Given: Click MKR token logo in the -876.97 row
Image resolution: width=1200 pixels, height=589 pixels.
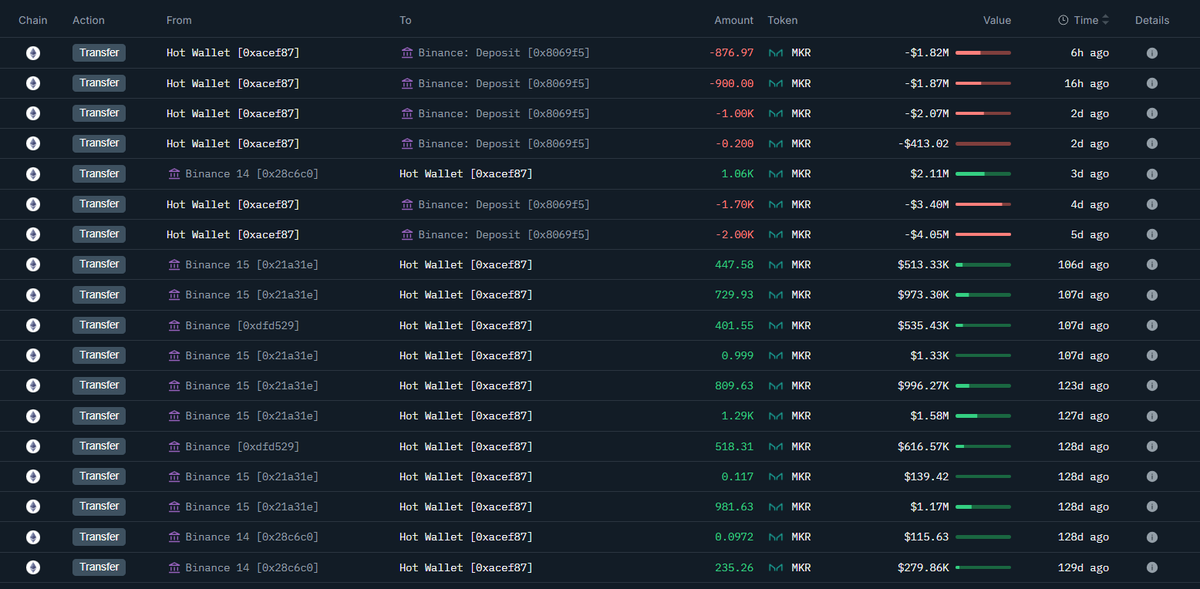Looking at the screenshot, I should pos(775,53).
